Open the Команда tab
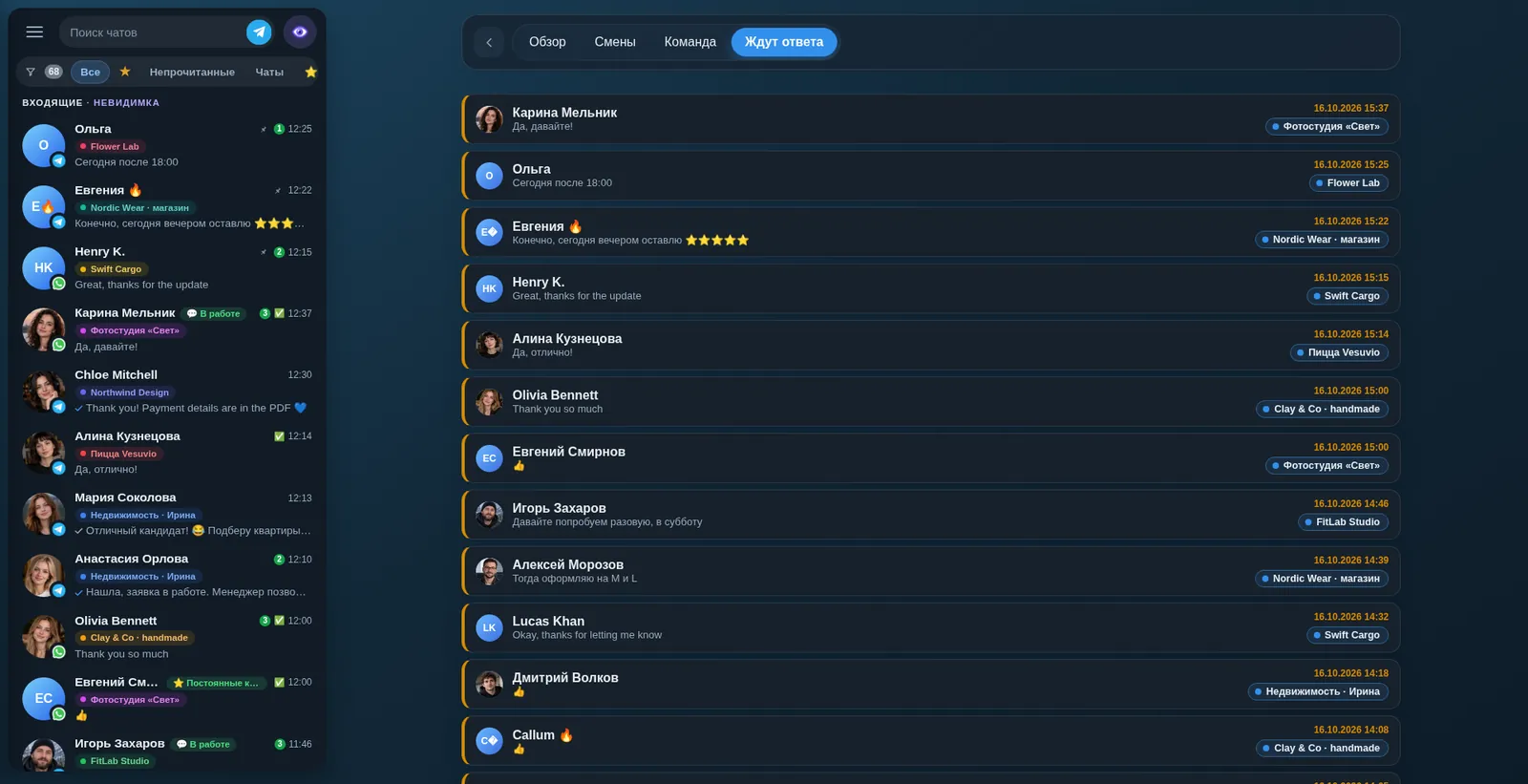The width and height of the screenshot is (1528, 784). (x=690, y=42)
